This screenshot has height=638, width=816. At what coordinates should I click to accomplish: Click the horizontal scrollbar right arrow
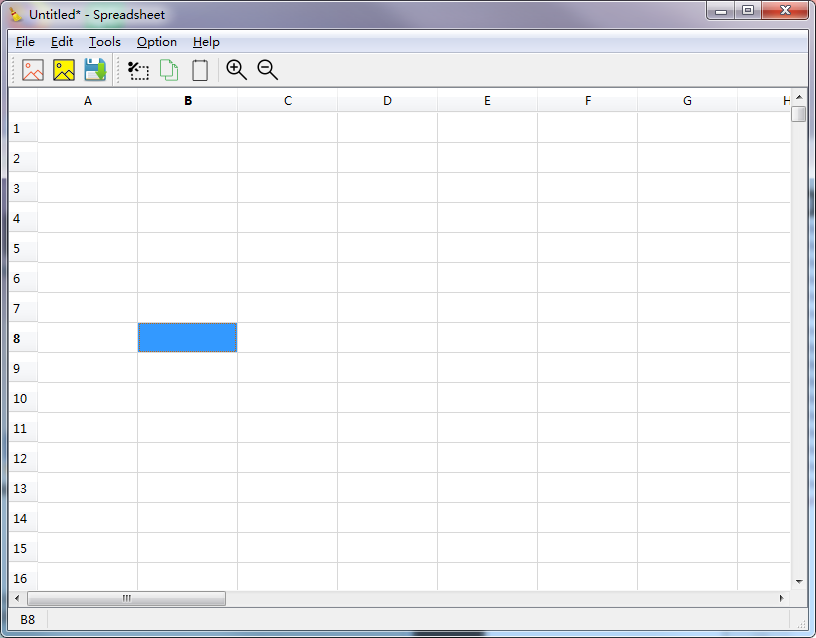pyautogui.click(x=782, y=598)
